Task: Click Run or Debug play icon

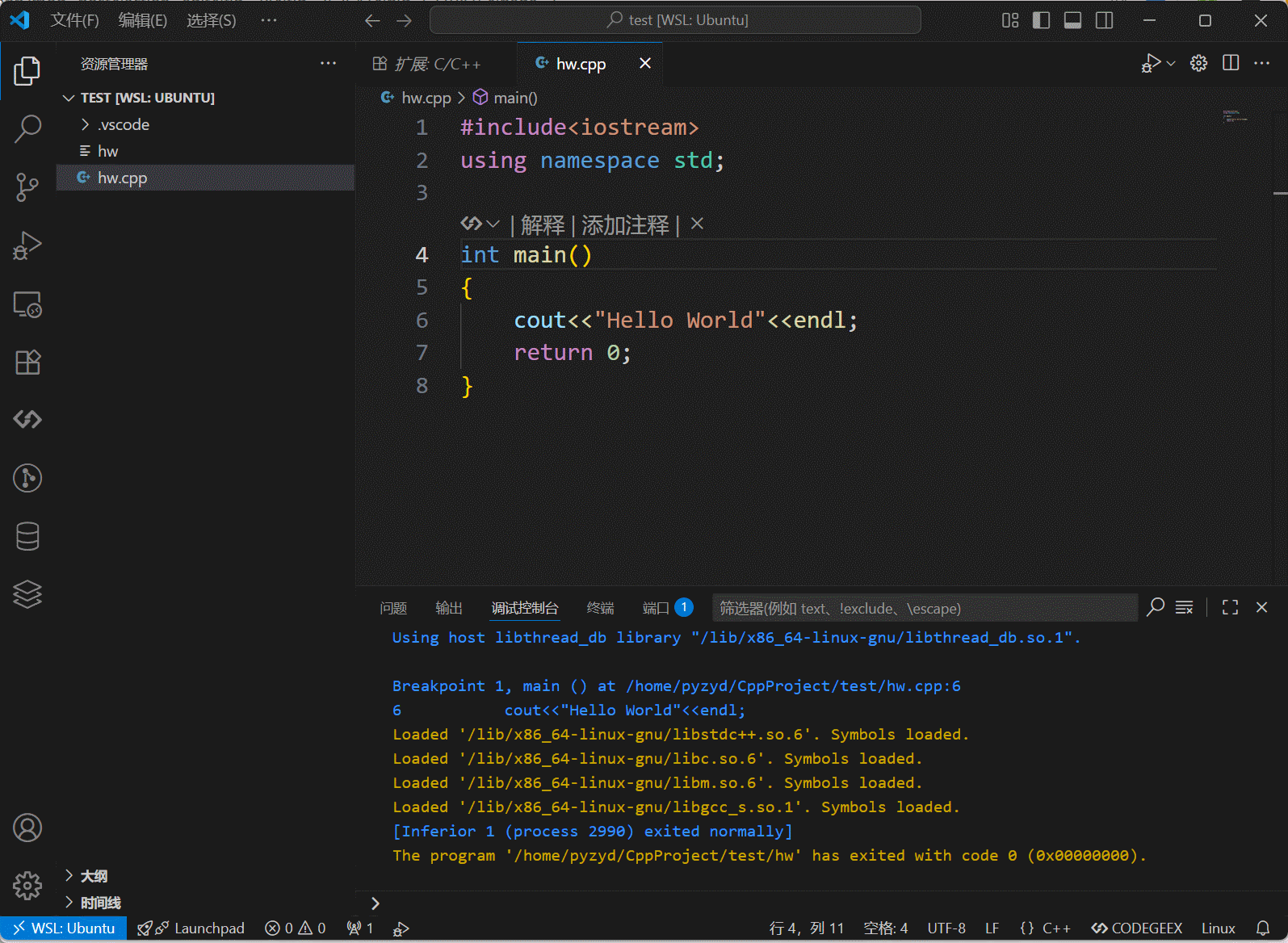Action: [1151, 63]
